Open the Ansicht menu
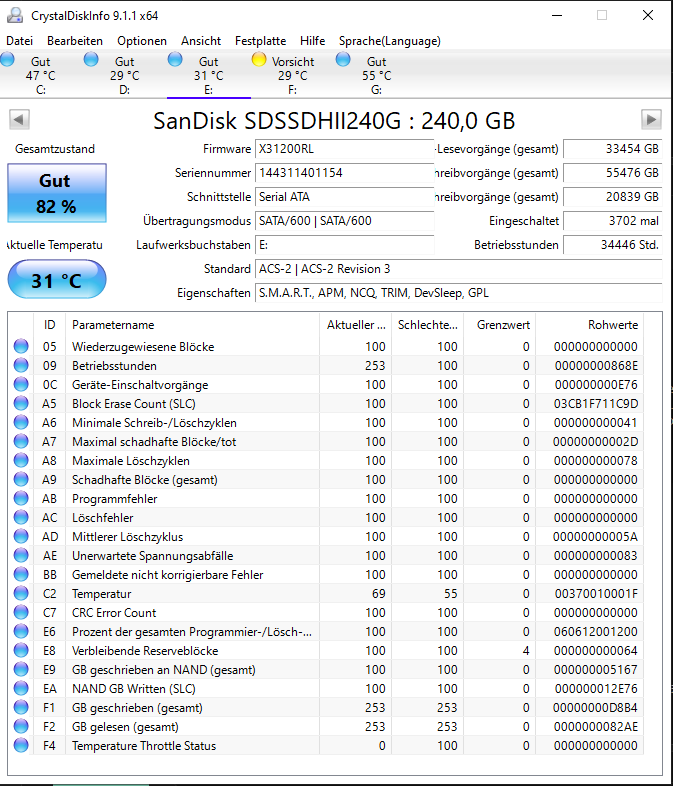This screenshot has width=673, height=786. click(x=201, y=41)
